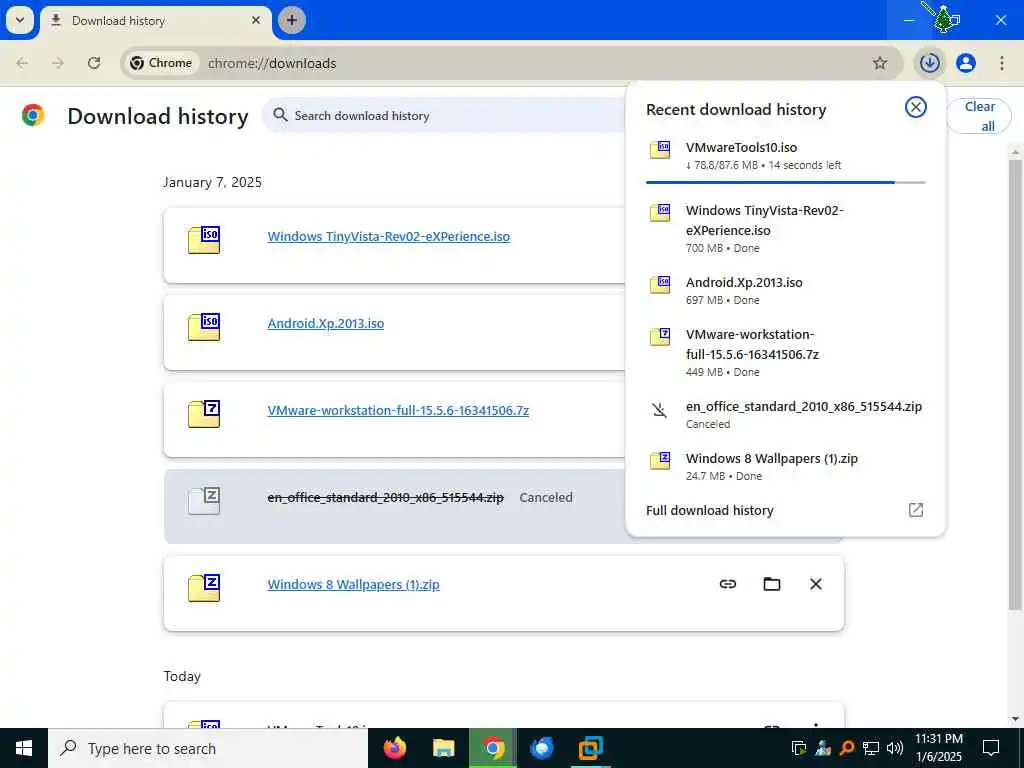Go forward with the forward arrow
Screen dimensions: 1024x768
click(58, 63)
